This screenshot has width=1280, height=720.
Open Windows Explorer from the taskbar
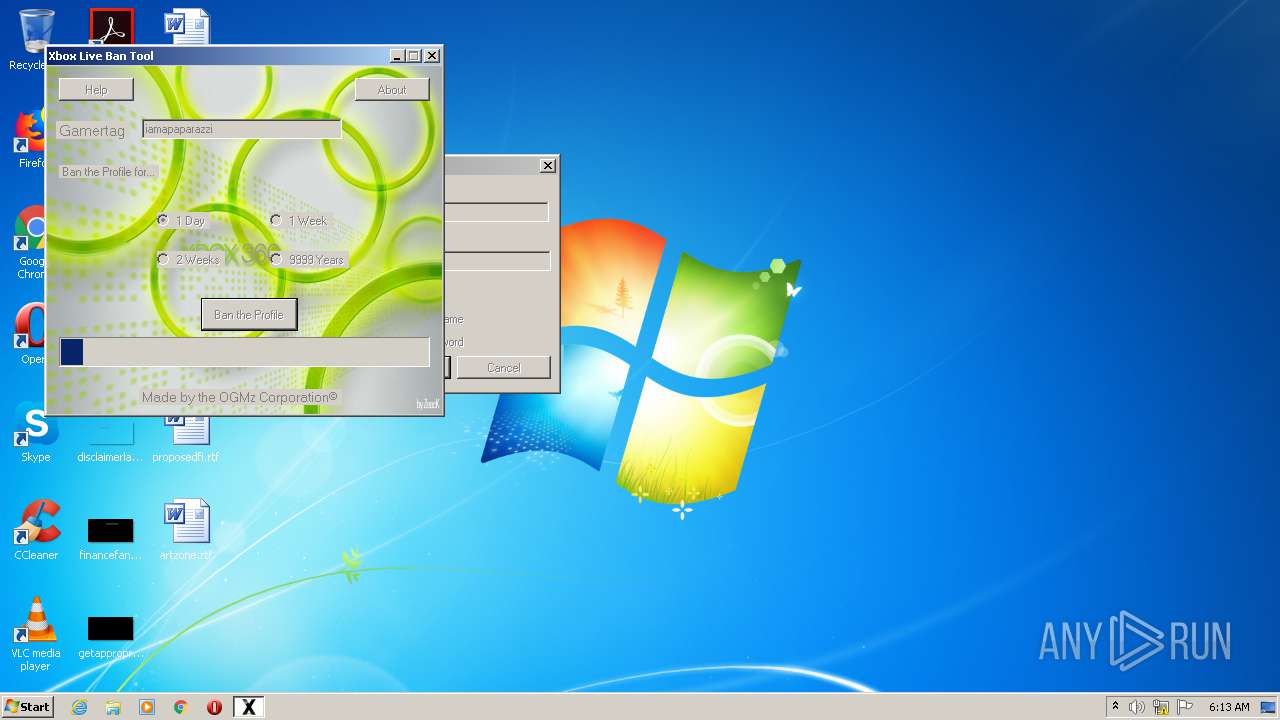[x=113, y=707]
